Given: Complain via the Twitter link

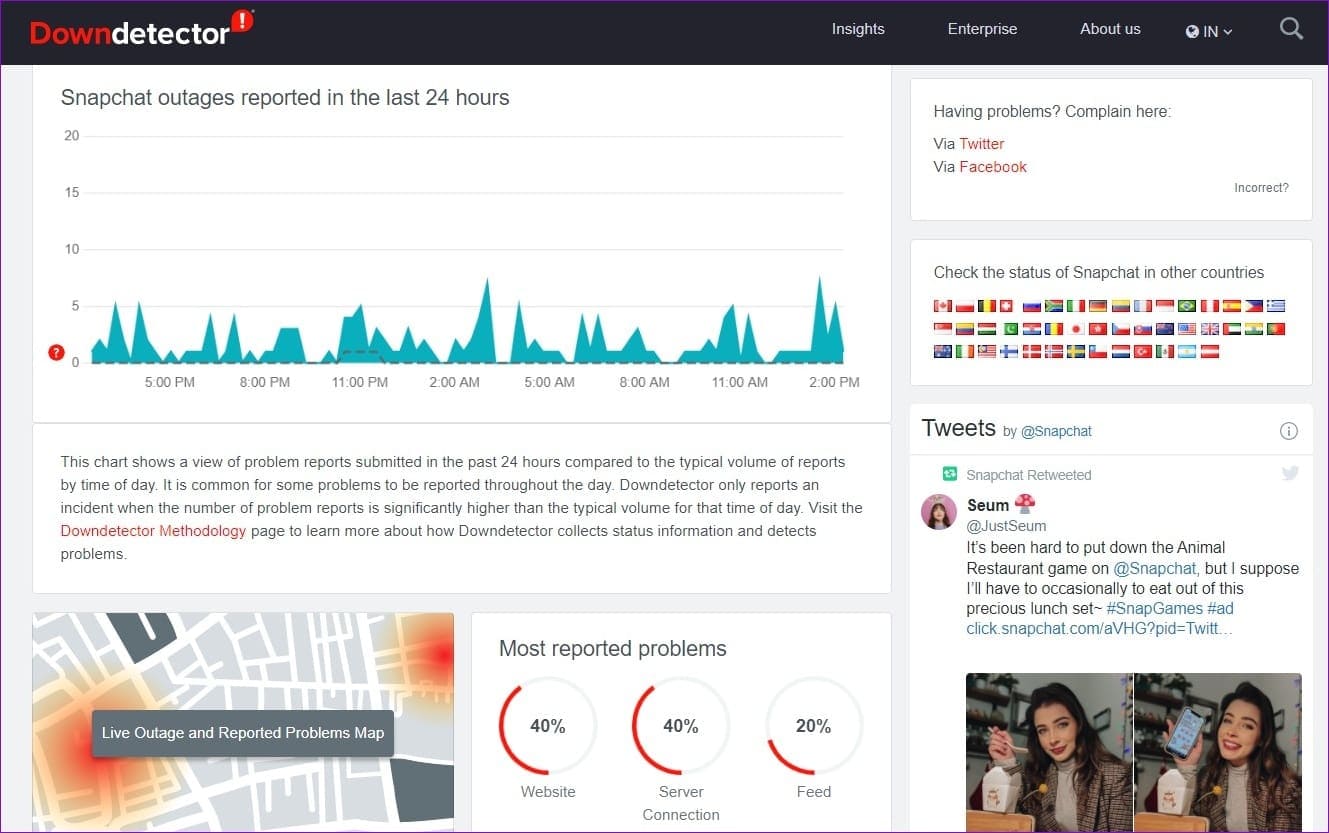Looking at the screenshot, I should 982,144.
